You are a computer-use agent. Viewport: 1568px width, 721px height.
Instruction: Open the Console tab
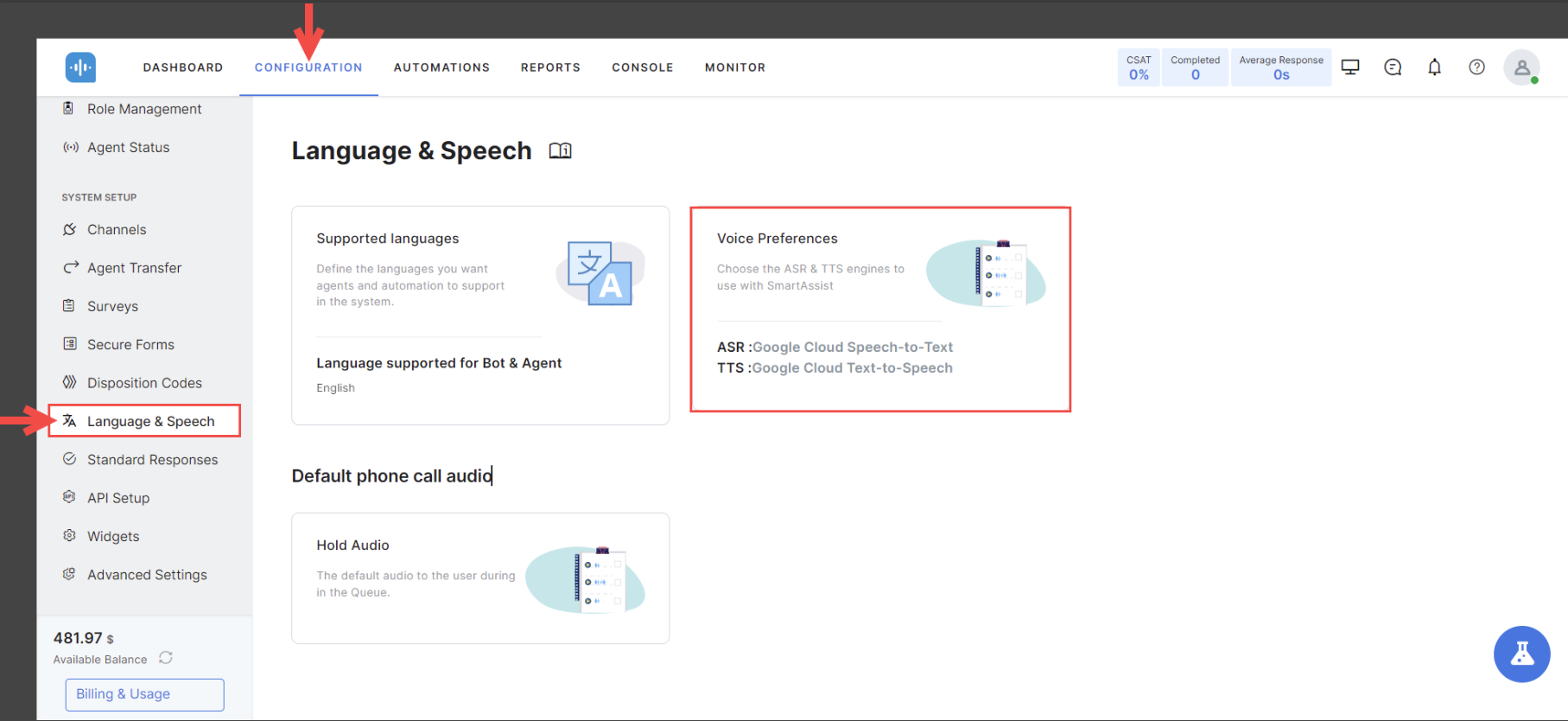(643, 67)
